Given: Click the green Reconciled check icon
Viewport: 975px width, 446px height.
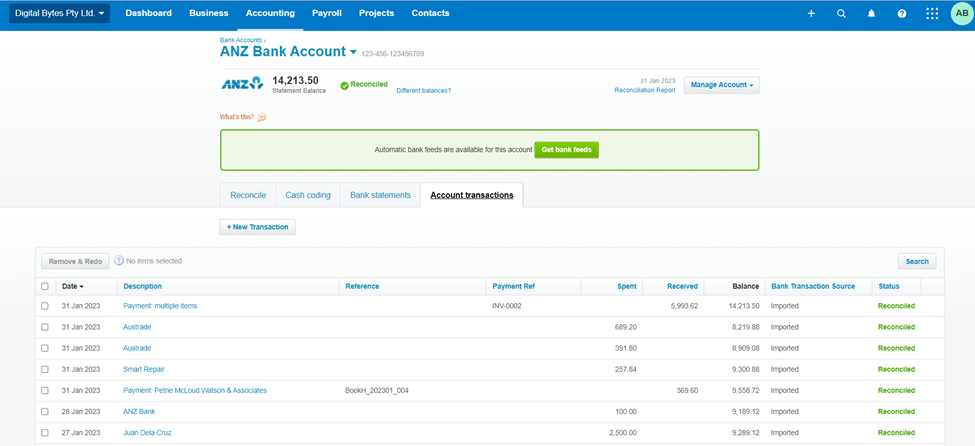Looking at the screenshot, I should coord(344,85).
